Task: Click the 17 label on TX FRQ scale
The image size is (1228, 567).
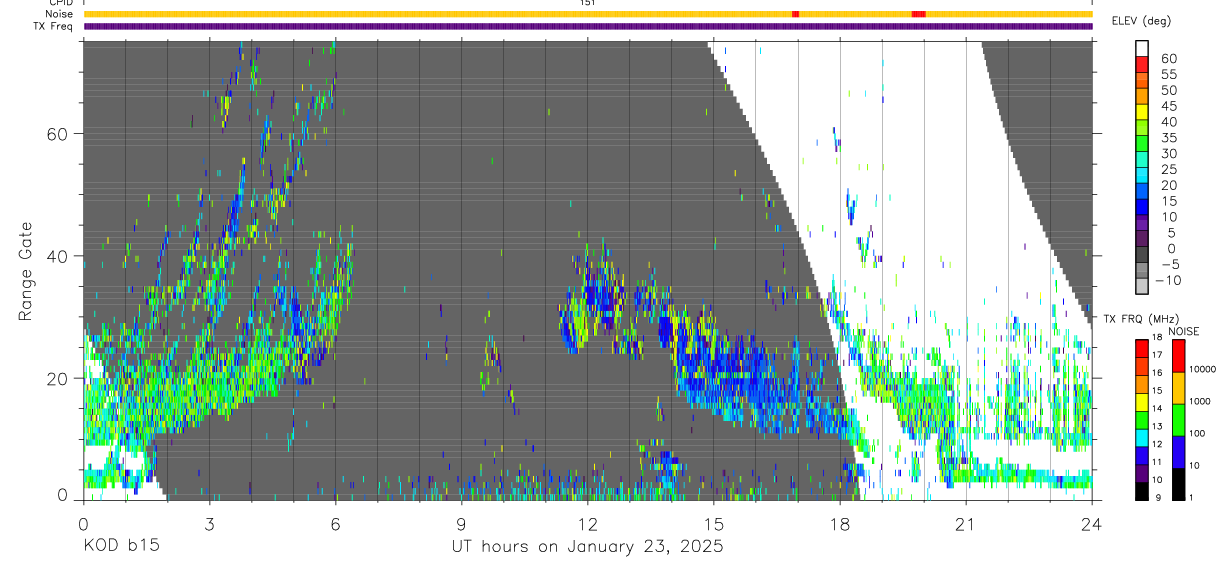Action: click(x=1156, y=355)
